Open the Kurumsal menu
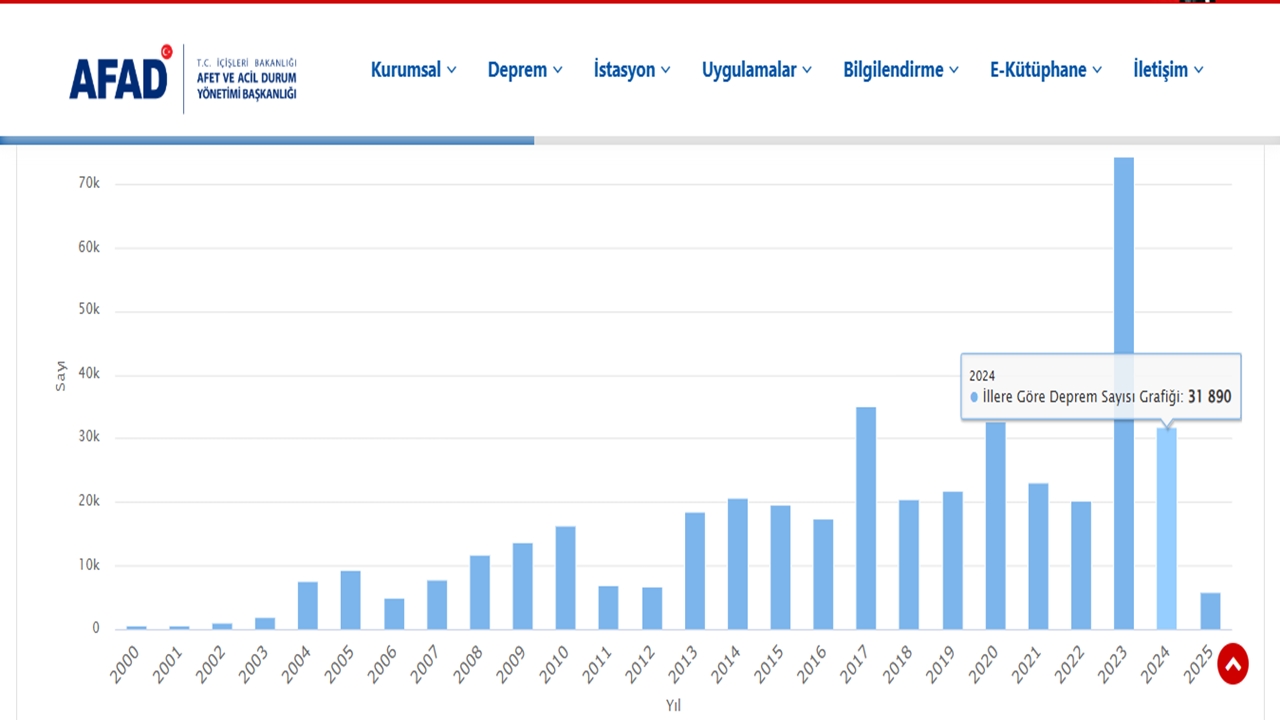Viewport: 1280px width, 720px height. coord(414,70)
